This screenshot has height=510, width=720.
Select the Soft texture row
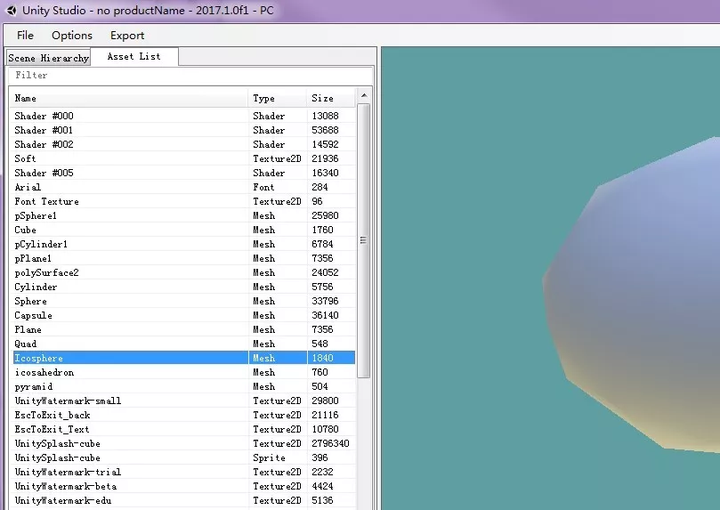[184, 158]
